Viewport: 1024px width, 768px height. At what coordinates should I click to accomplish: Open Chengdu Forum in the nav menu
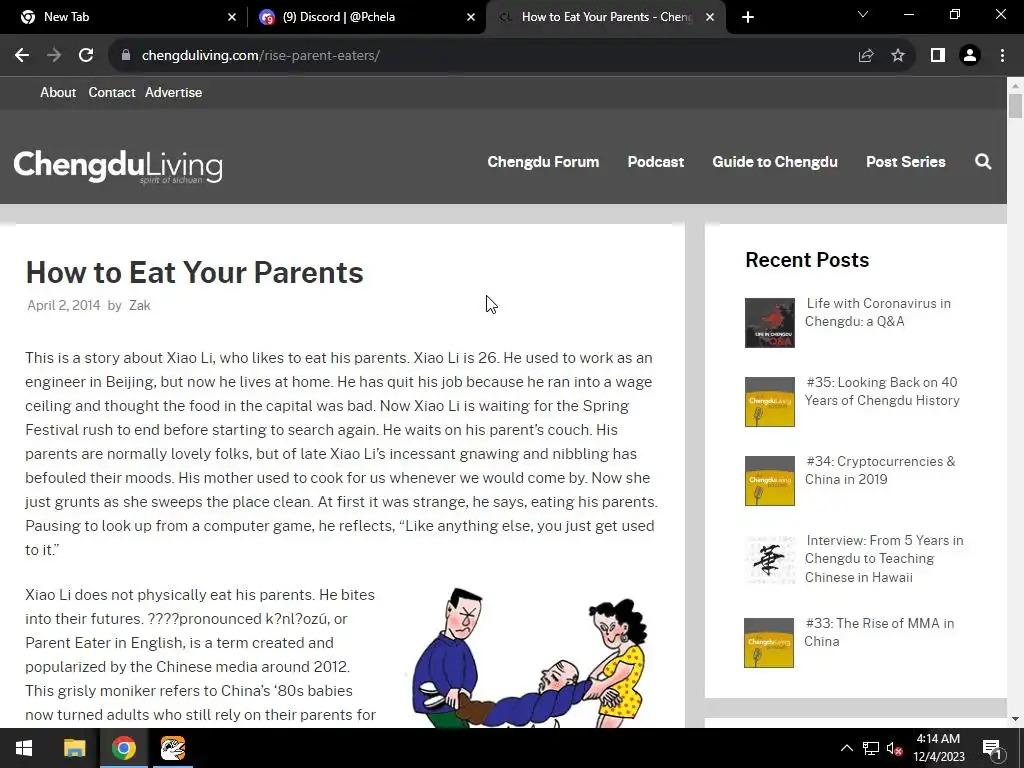[543, 161]
